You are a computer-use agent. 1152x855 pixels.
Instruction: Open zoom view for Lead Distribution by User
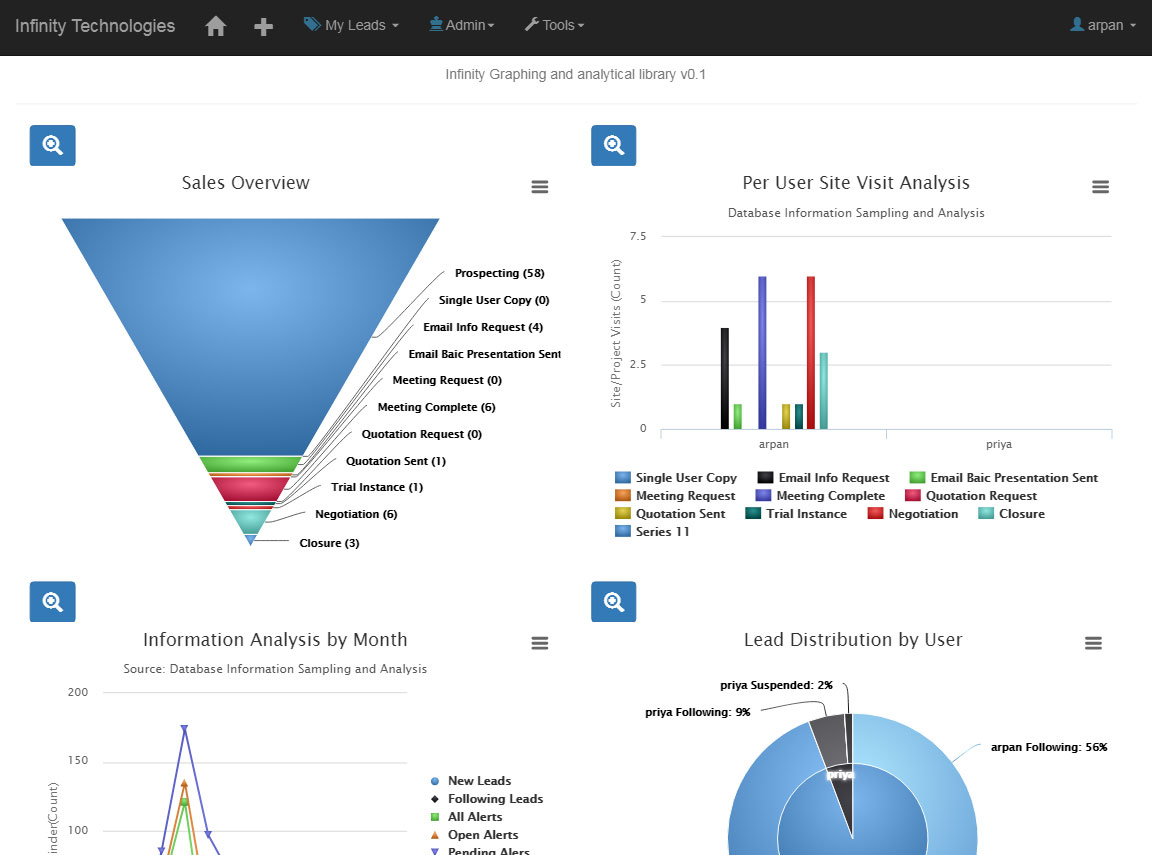613,602
